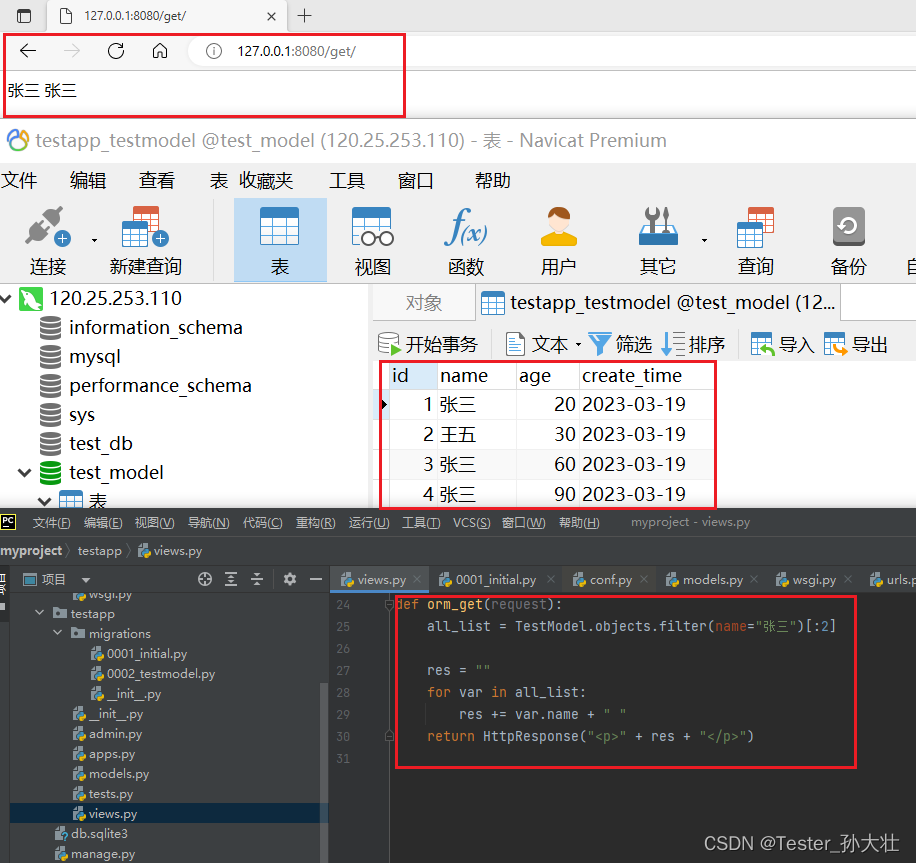
Task: Open the 连接 dropdown arrow
Action: pos(94,240)
